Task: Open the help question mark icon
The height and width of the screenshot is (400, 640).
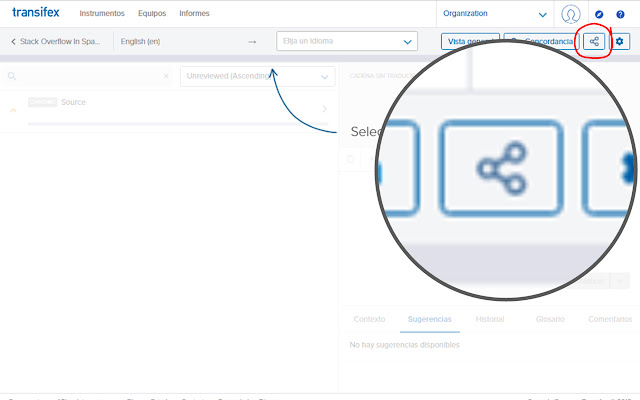Action: (x=620, y=14)
